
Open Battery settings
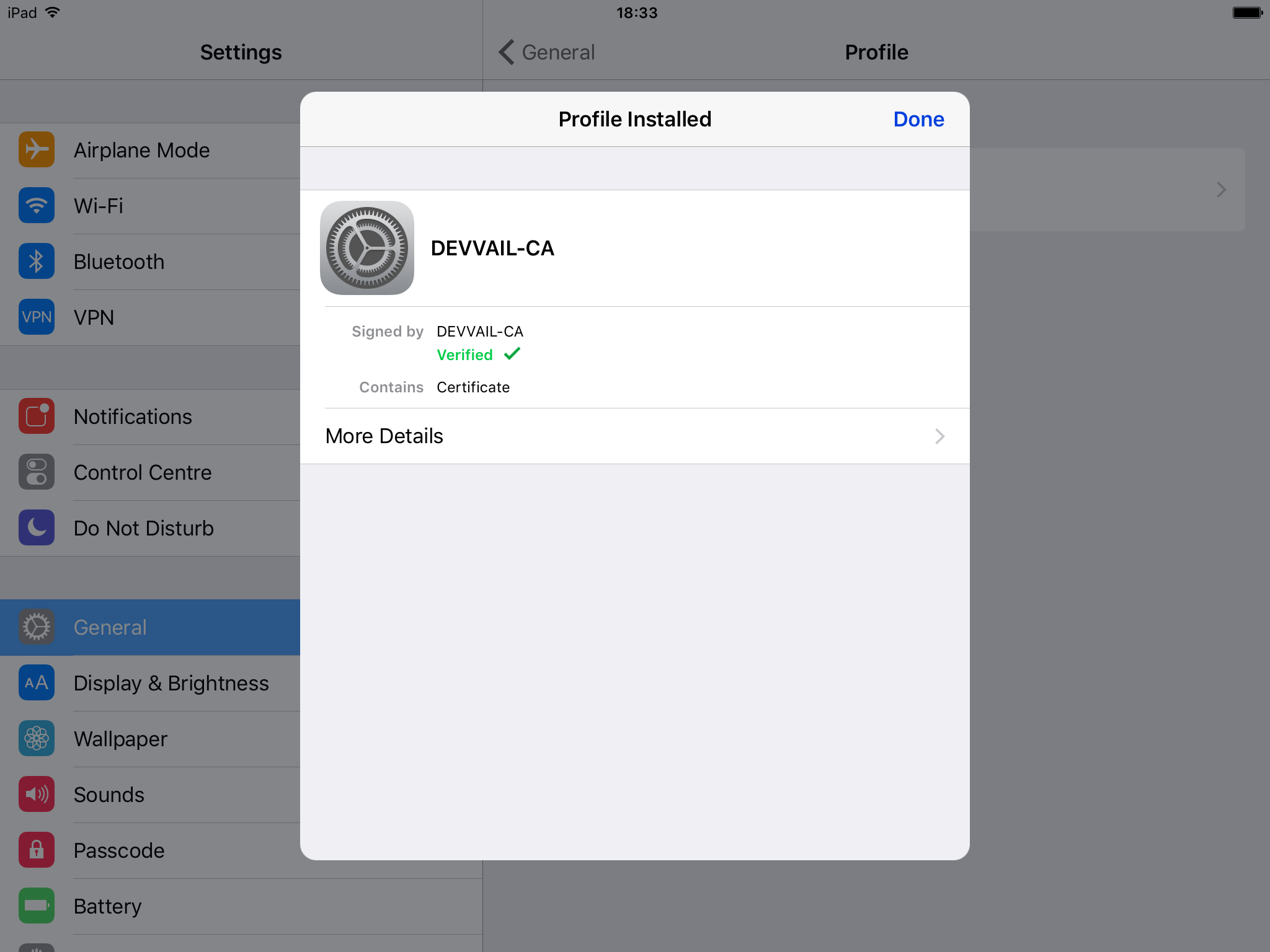click(241, 907)
